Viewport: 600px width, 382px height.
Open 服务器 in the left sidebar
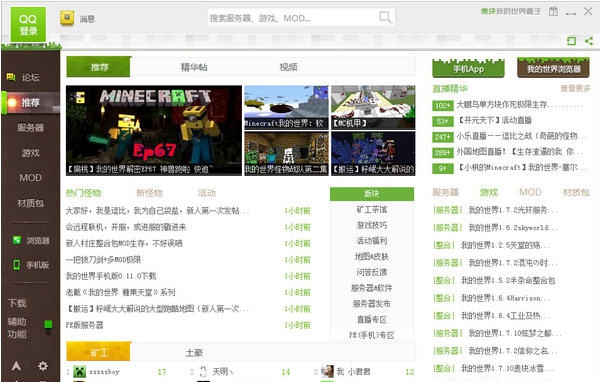pos(30,127)
